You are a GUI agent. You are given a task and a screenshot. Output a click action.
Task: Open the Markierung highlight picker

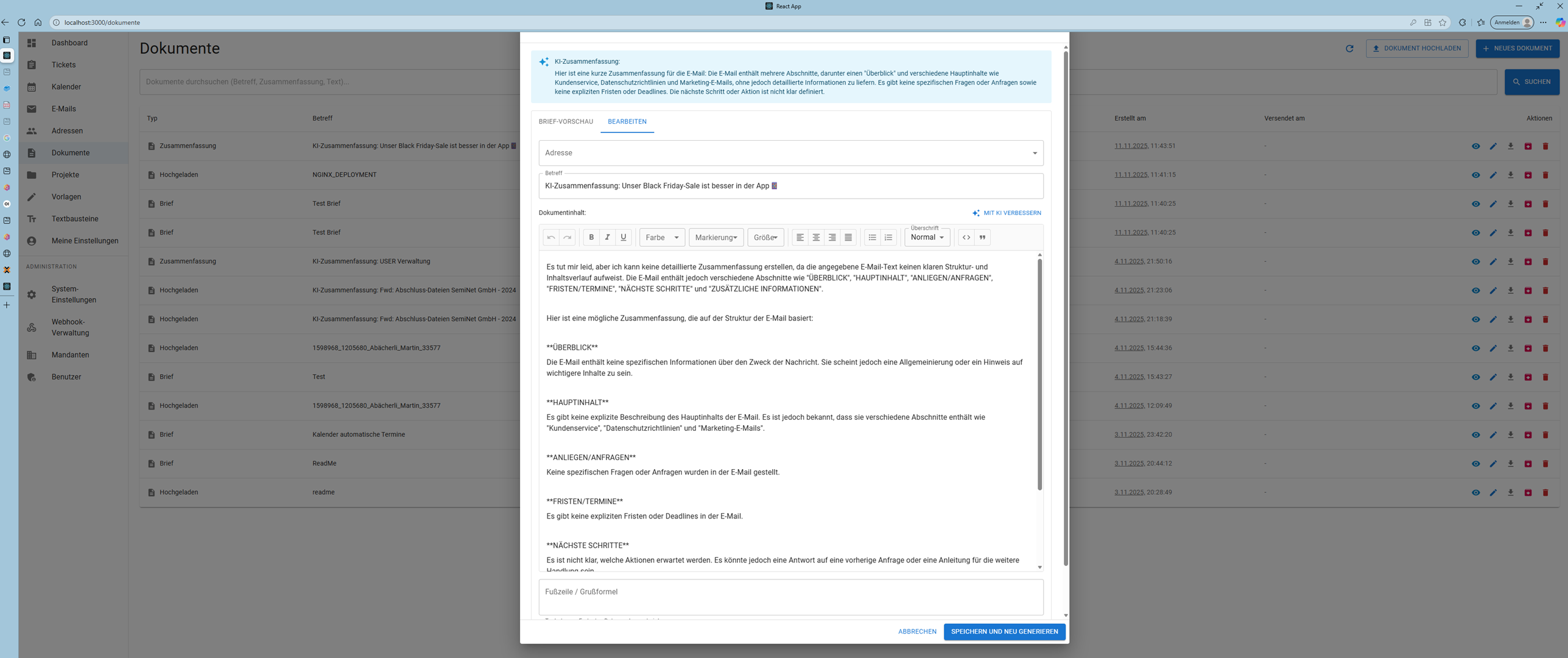coord(716,237)
